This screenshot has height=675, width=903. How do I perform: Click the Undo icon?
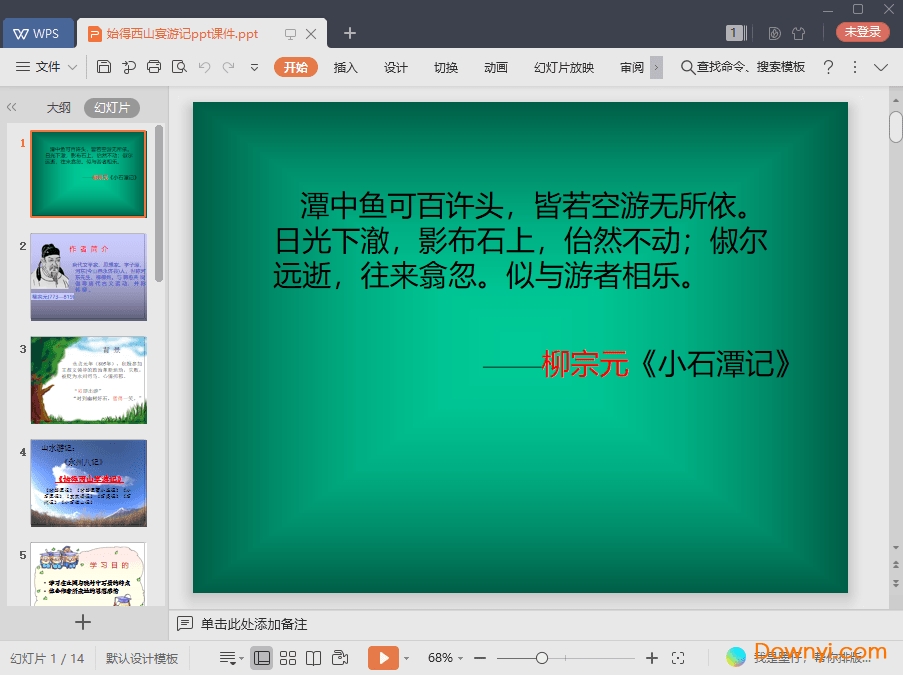pos(205,67)
